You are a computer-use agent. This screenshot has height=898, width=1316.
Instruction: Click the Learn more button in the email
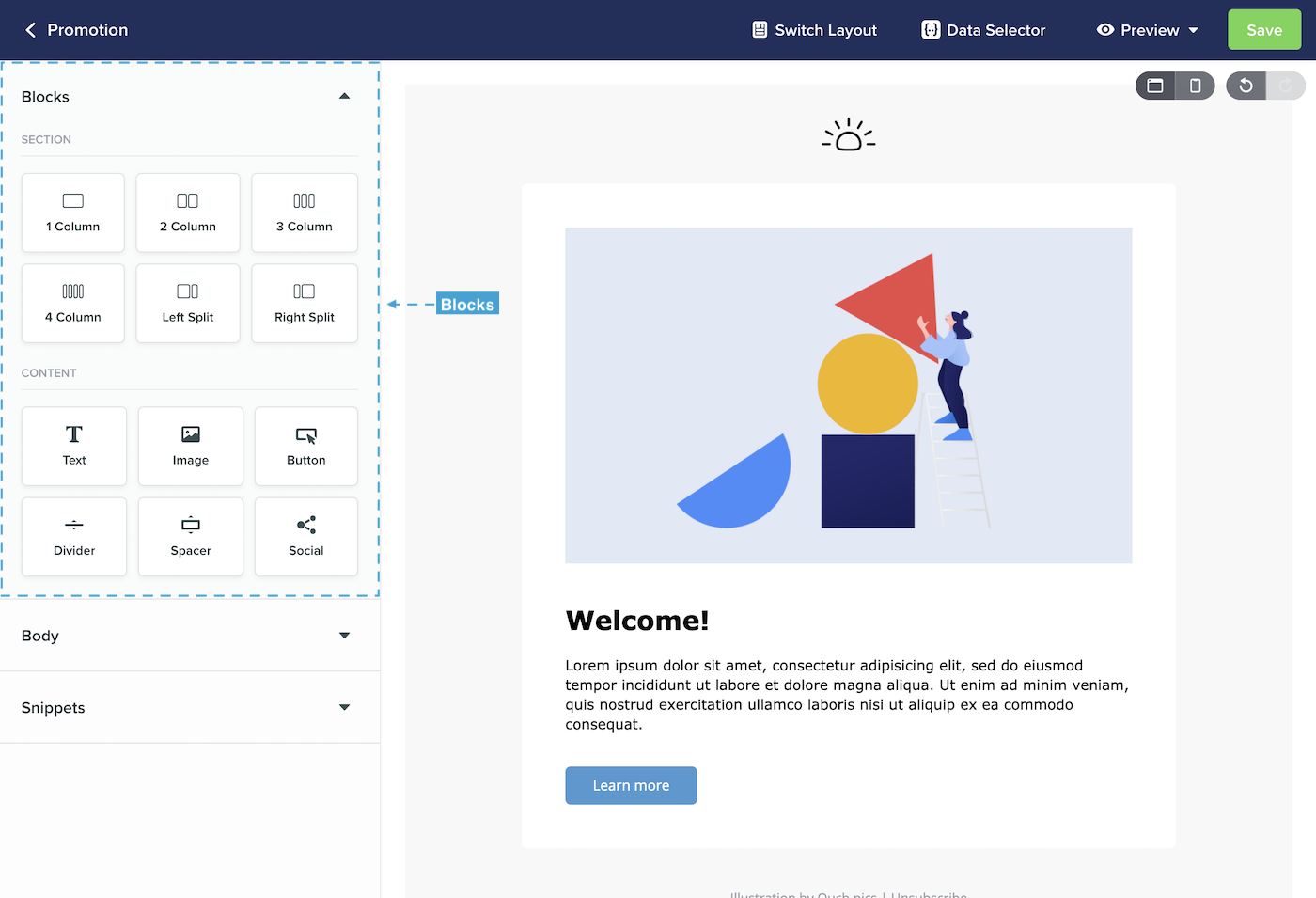(x=631, y=785)
